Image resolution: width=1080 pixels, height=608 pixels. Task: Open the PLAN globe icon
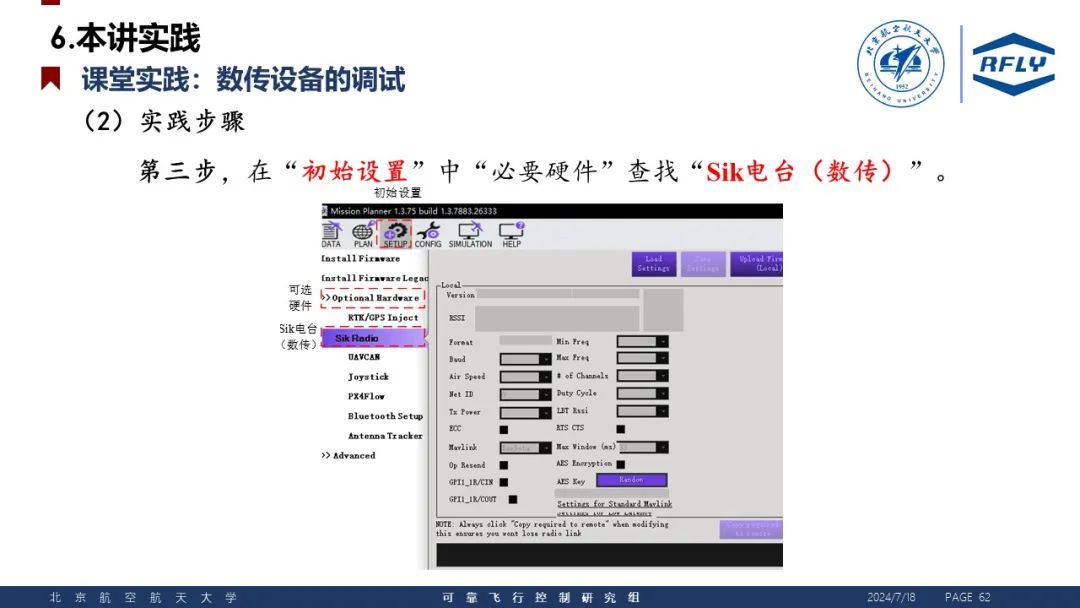363,233
